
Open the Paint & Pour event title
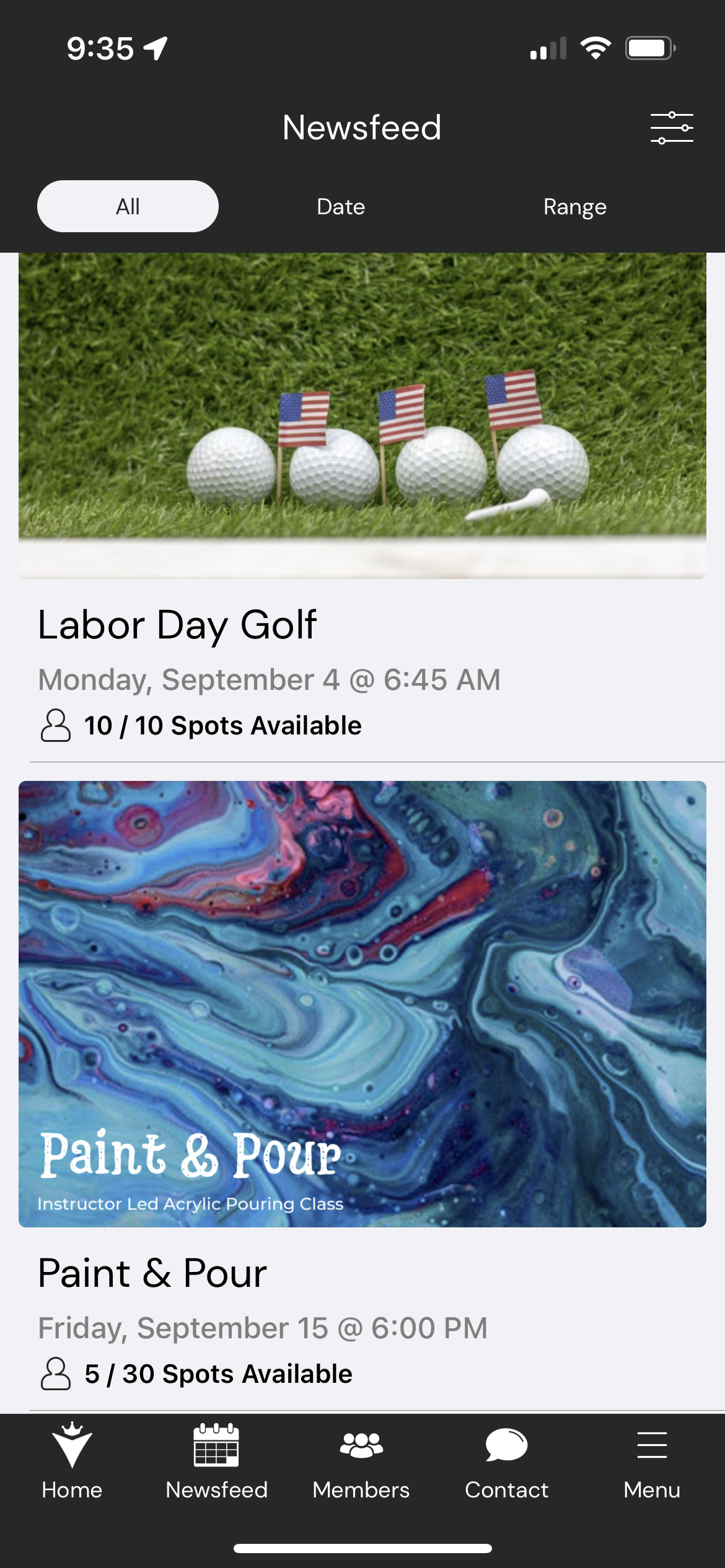pos(152,1273)
